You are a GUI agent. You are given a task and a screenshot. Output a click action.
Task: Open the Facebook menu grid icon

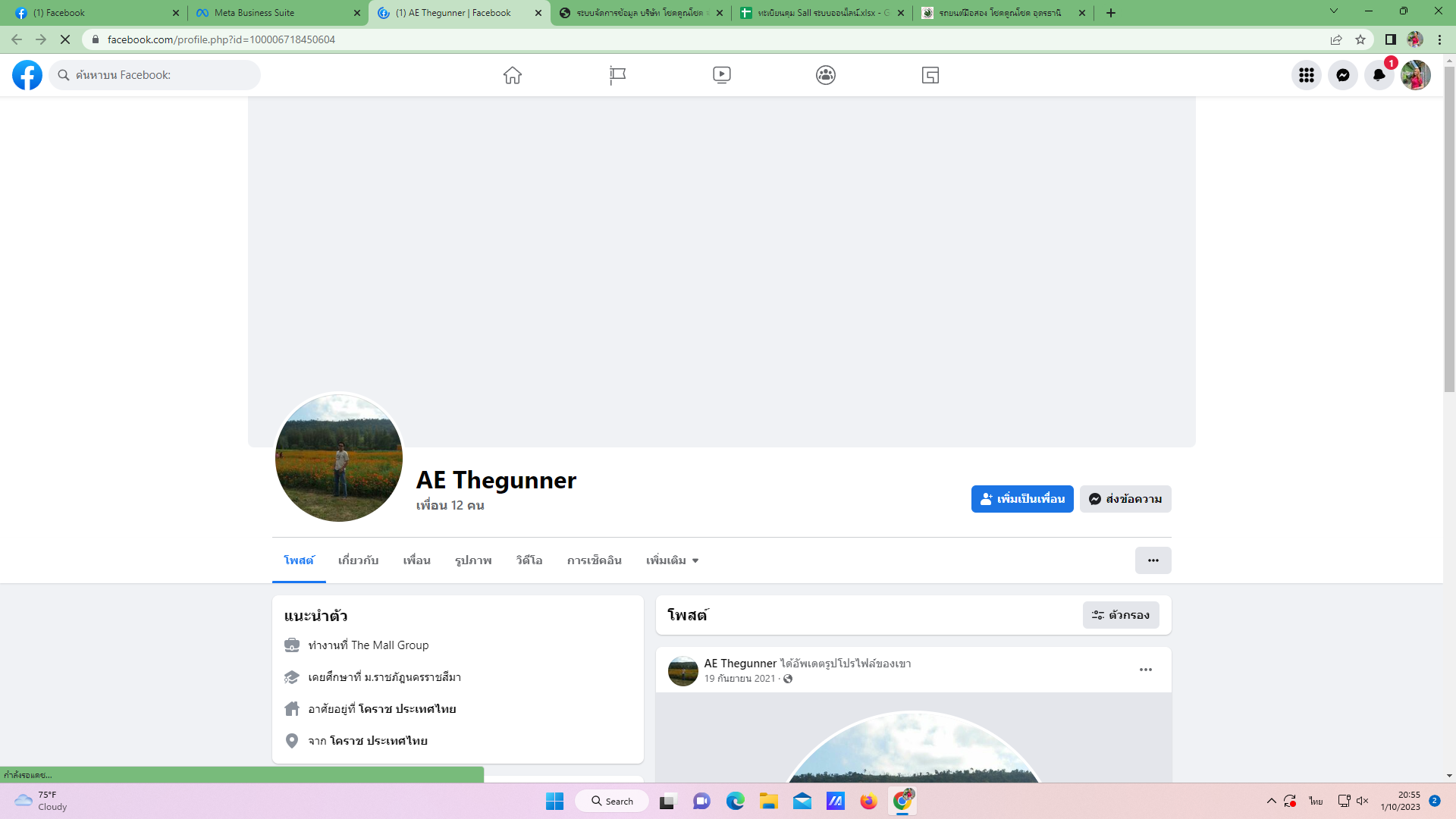click(1306, 75)
